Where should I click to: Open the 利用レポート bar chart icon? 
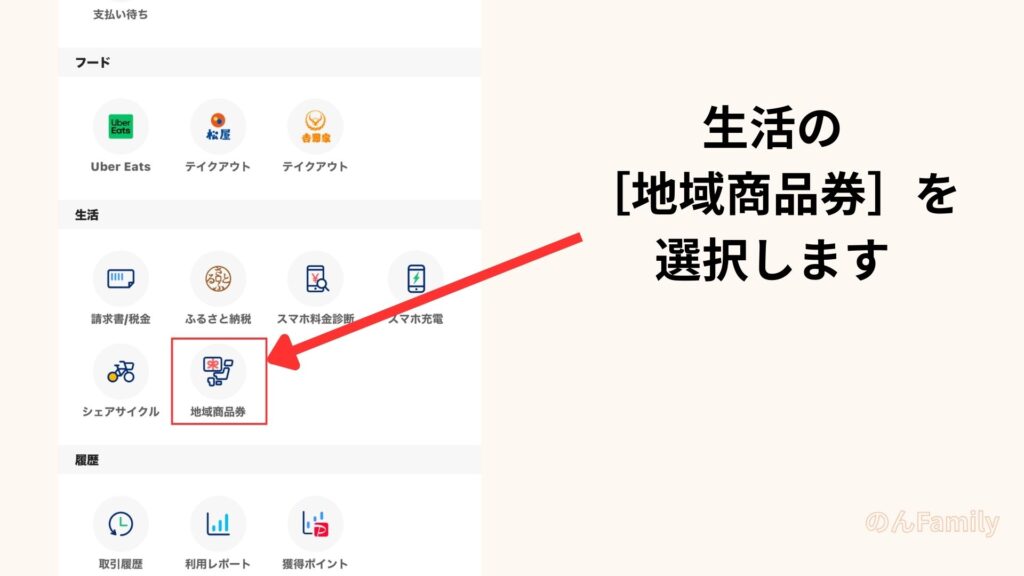click(x=218, y=524)
